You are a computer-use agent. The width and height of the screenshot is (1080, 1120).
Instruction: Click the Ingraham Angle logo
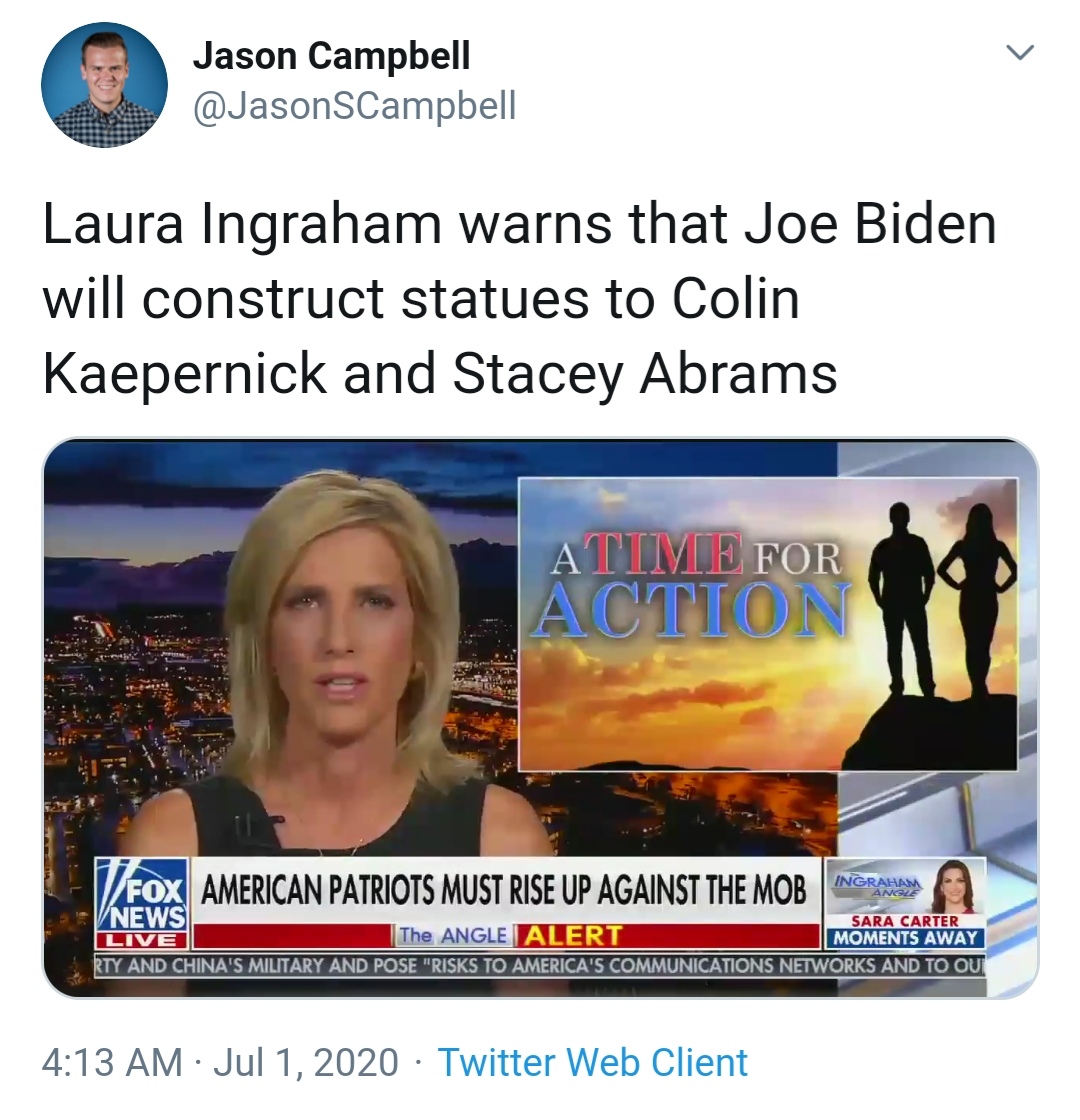(x=877, y=884)
